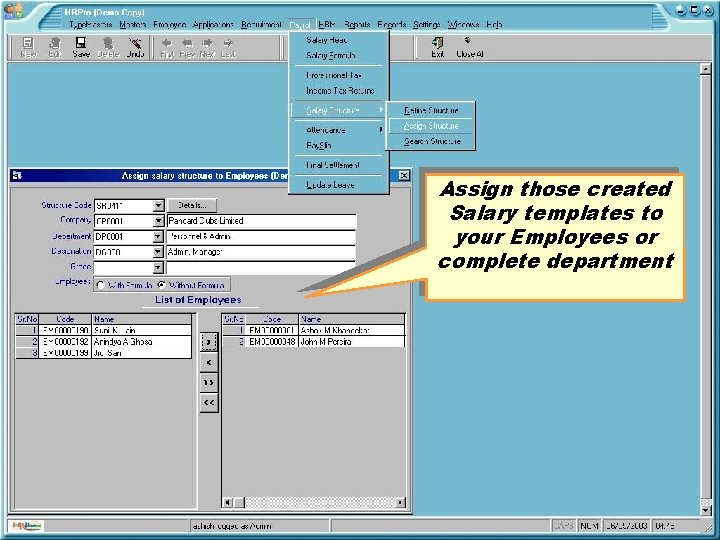The image size is (720, 540).
Task: Move all employees right with >> button
Action: [208, 382]
